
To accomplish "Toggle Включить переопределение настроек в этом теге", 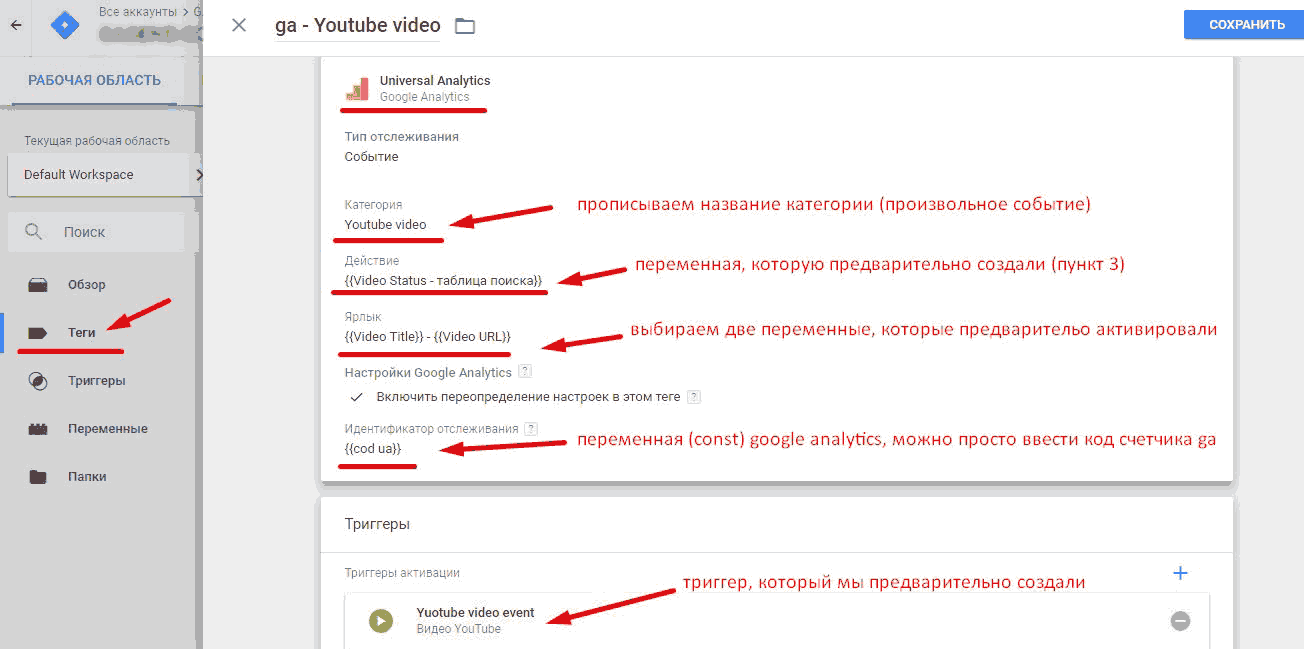I will click(356, 397).
